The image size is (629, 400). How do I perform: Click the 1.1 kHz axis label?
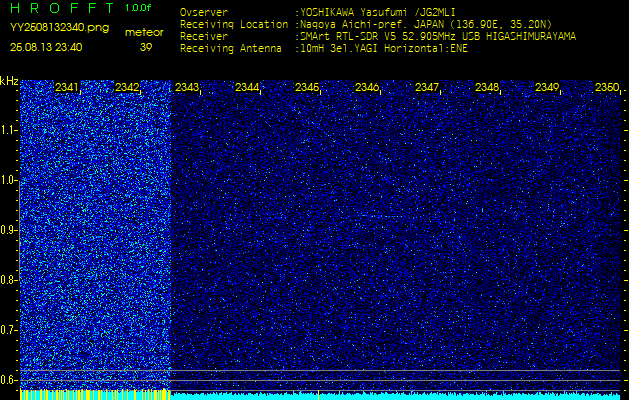8,130
